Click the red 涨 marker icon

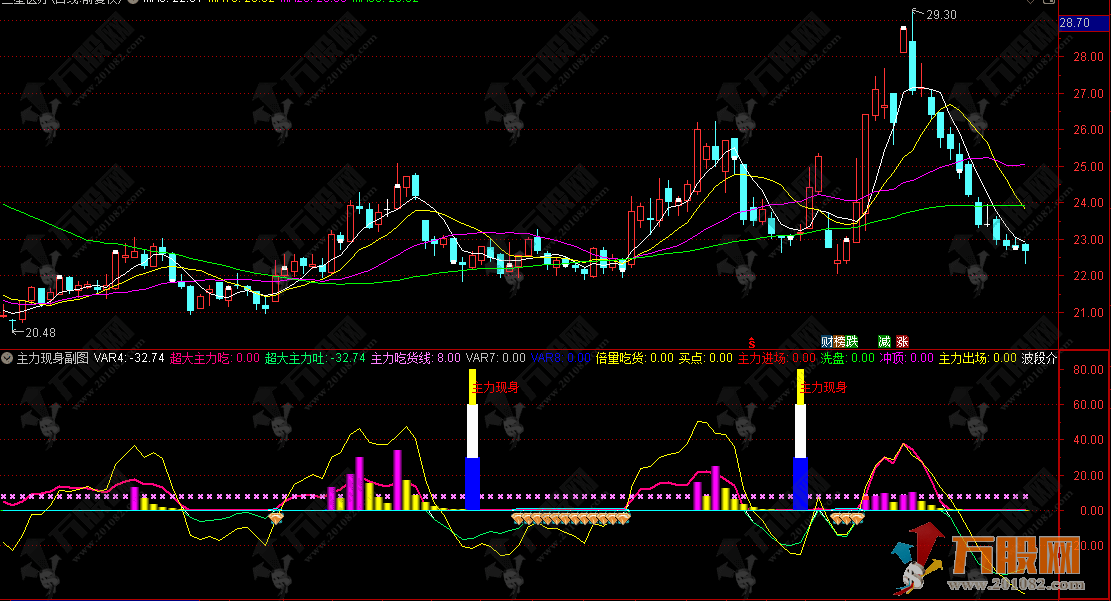(x=903, y=341)
